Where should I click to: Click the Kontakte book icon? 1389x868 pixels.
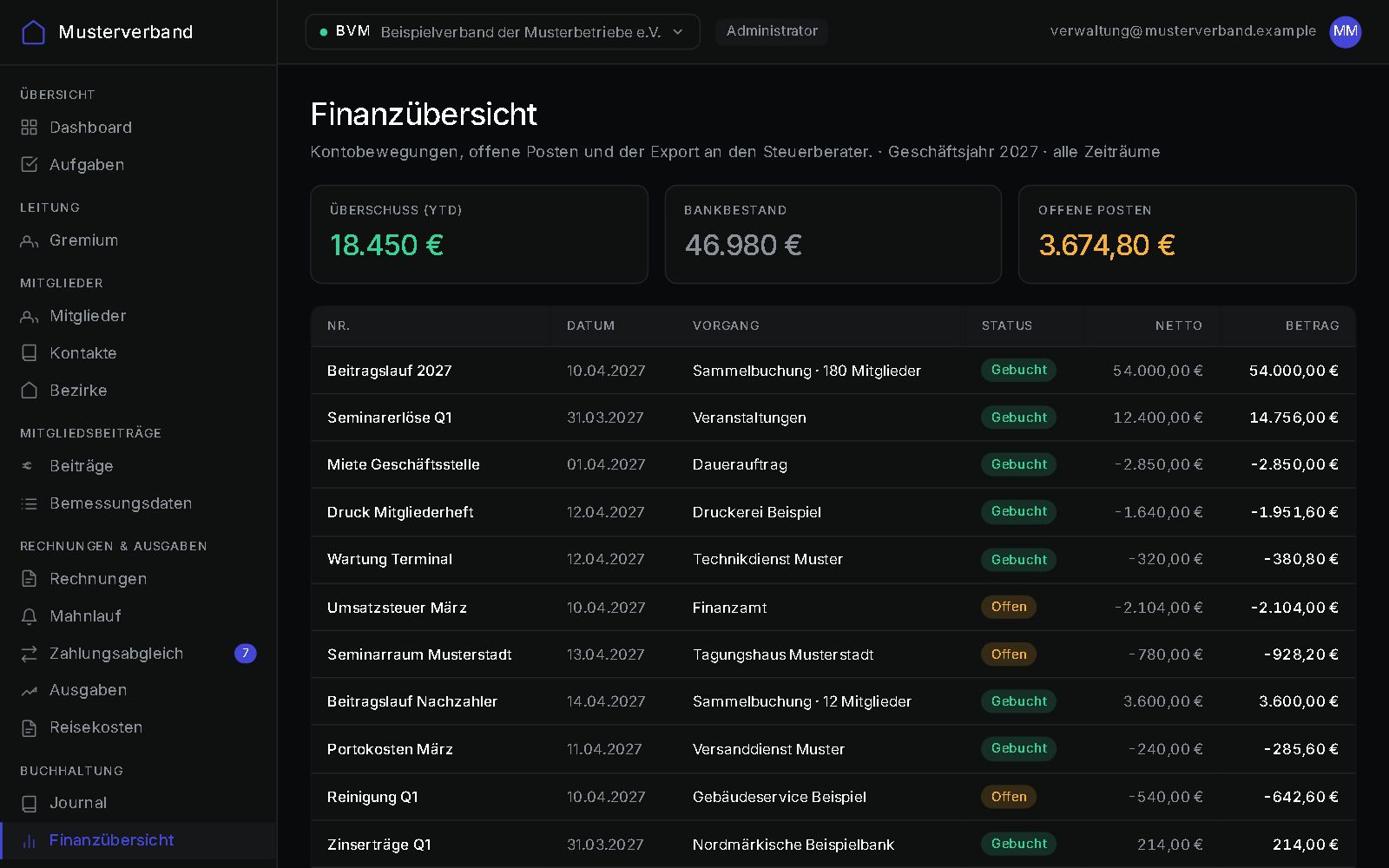(30, 353)
